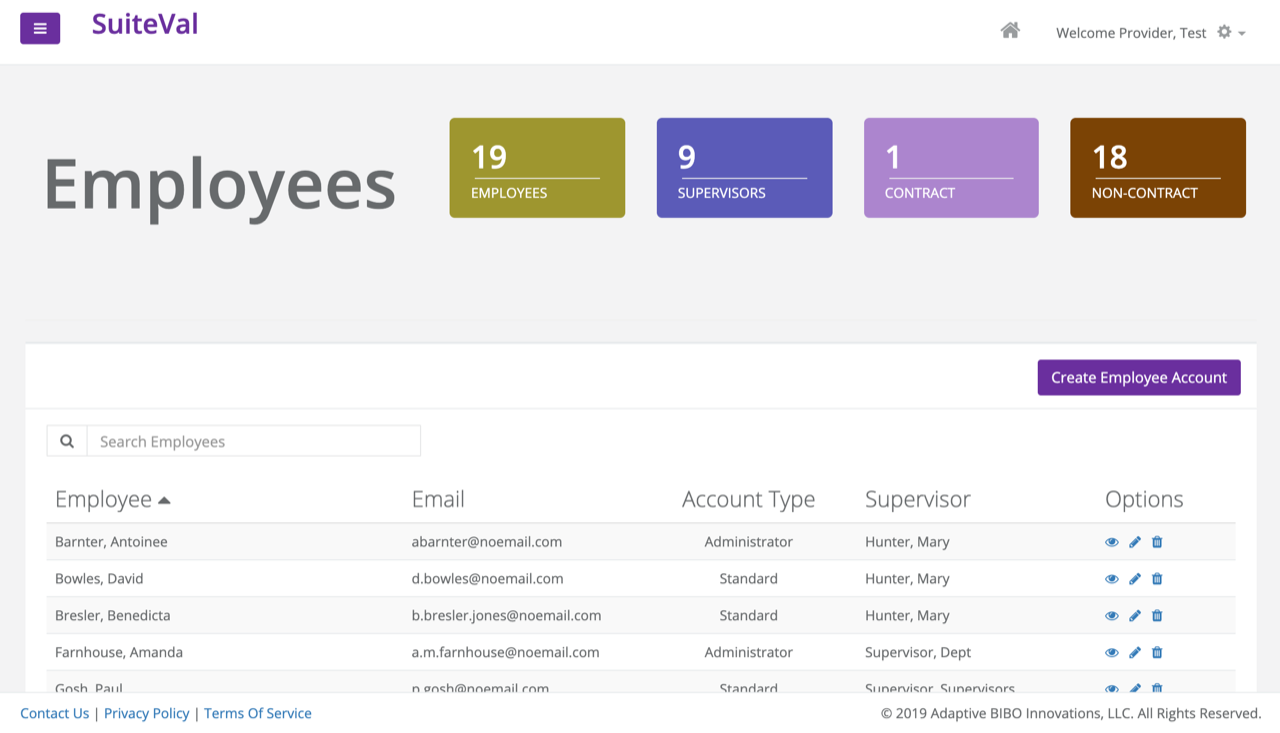
Task: Edit Barnter, Antoinee with pencil icon
Action: [1135, 542]
